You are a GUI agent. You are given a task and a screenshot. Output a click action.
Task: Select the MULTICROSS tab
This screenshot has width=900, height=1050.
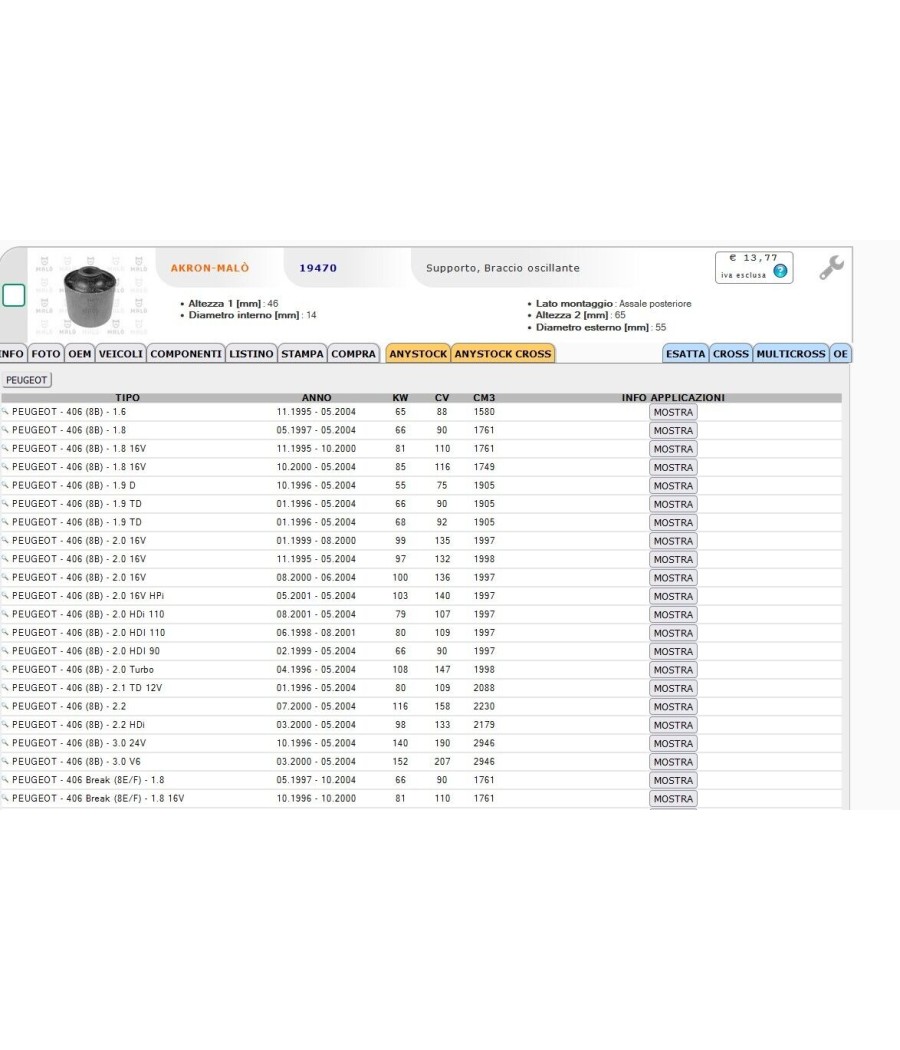(791, 354)
